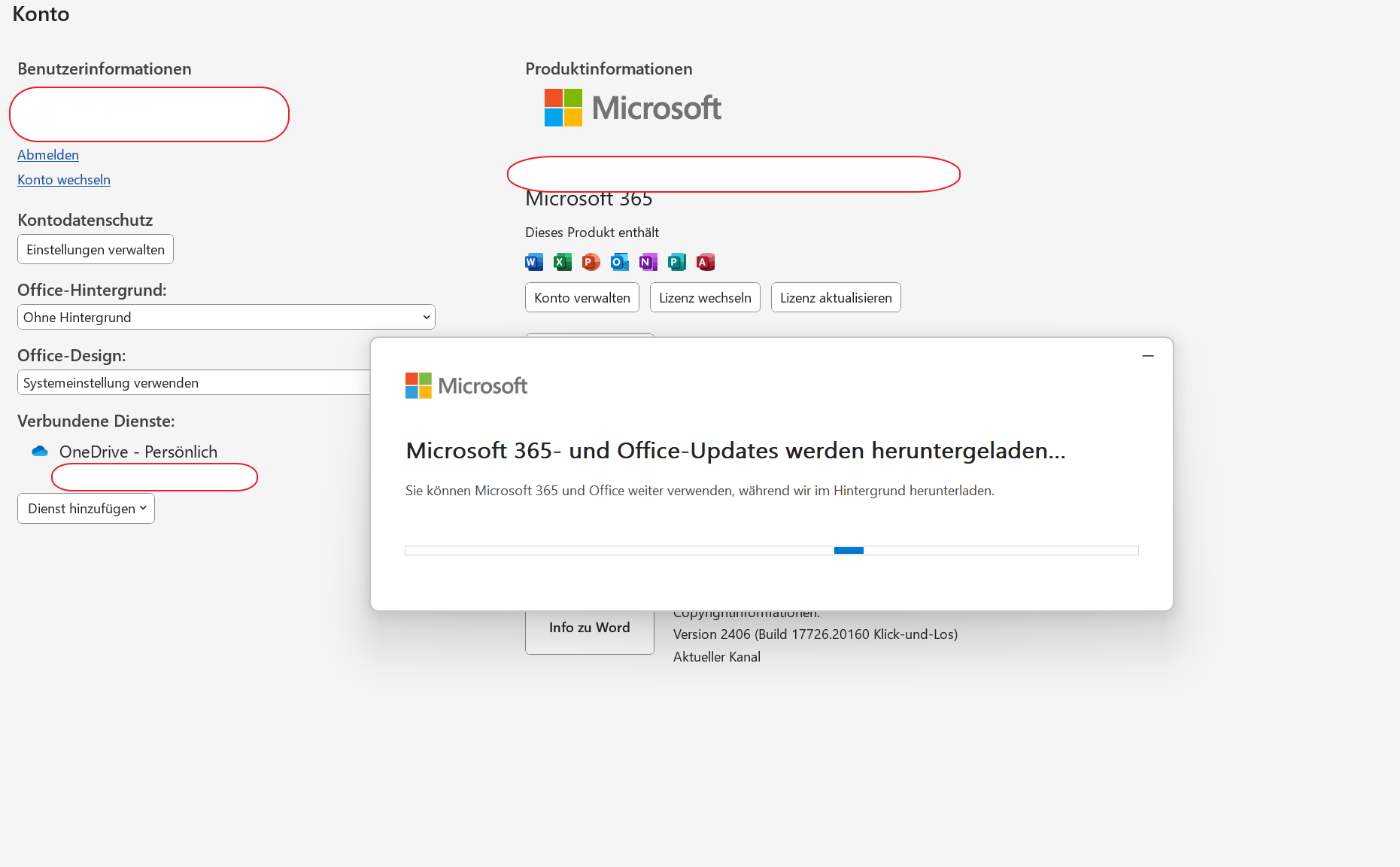The image size is (1400, 867).
Task: Click the Aktueller Kanal text
Action: 717,657
